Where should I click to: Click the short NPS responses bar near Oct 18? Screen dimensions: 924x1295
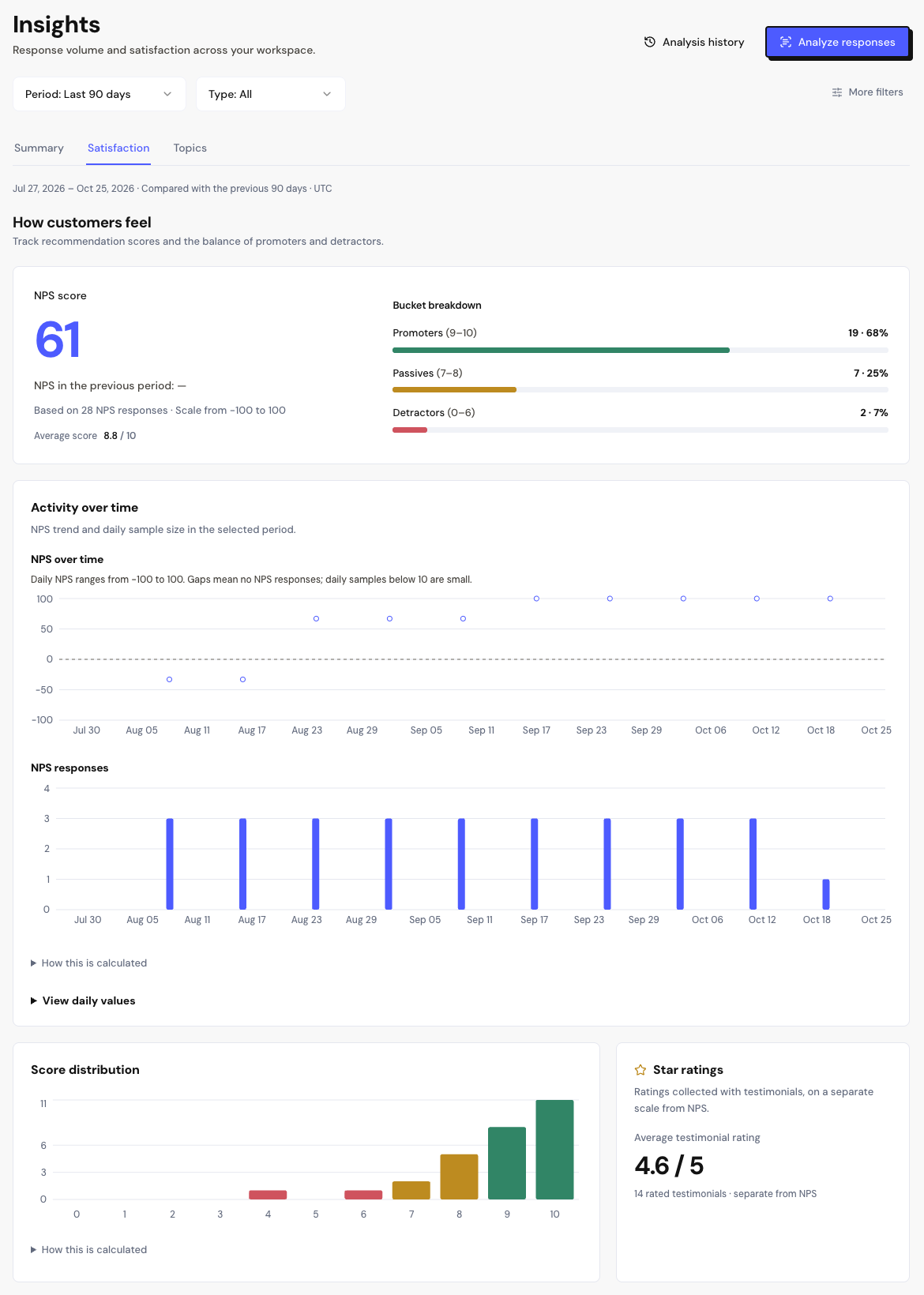[826, 894]
